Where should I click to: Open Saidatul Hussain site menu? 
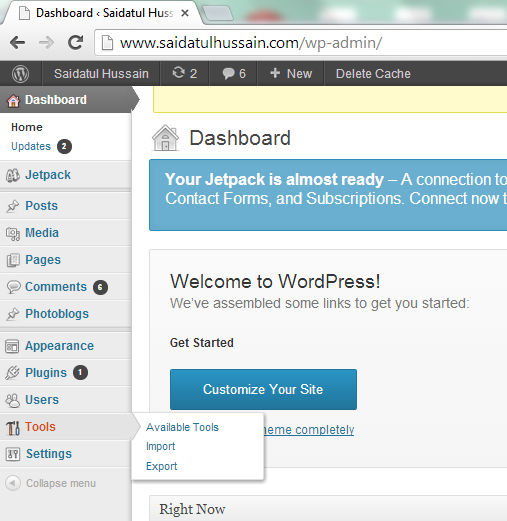(101, 74)
